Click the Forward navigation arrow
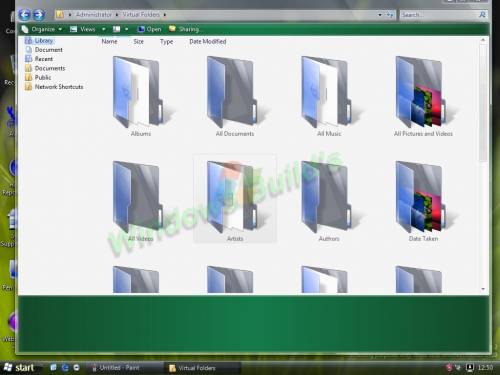Image resolution: width=500 pixels, height=375 pixels. click(39, 14)
